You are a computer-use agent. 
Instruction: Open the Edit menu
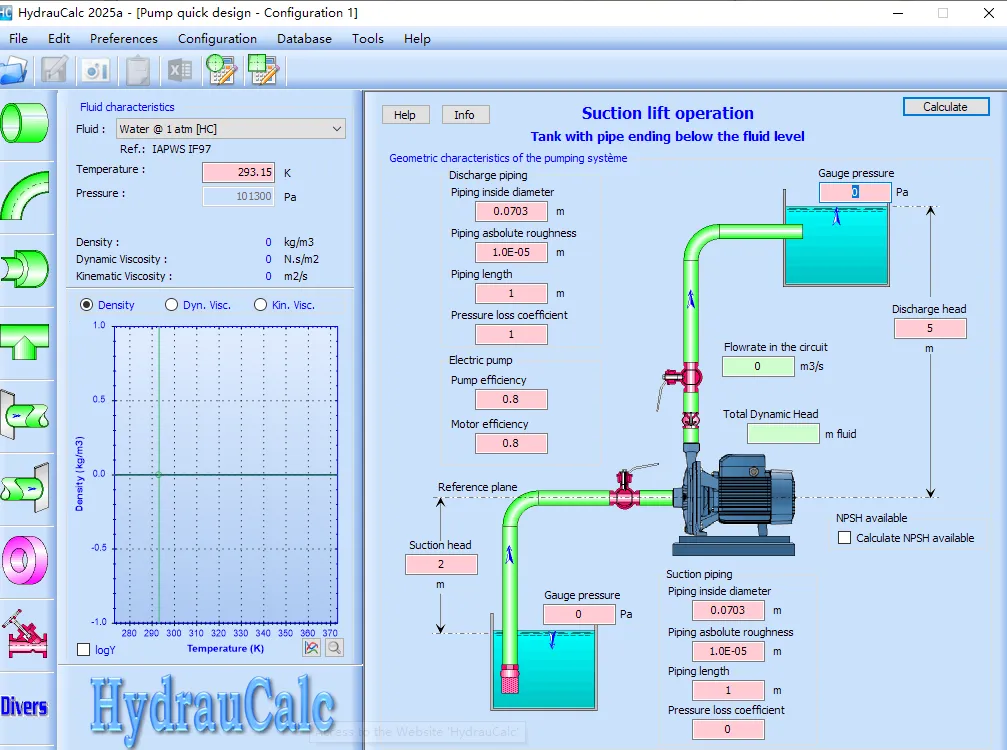pyautogui.click(x=58, y=39)
